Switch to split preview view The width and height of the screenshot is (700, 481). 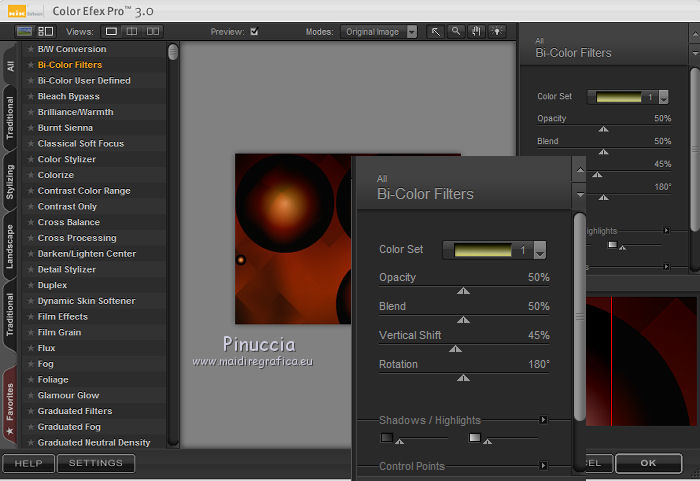(132, 32)
